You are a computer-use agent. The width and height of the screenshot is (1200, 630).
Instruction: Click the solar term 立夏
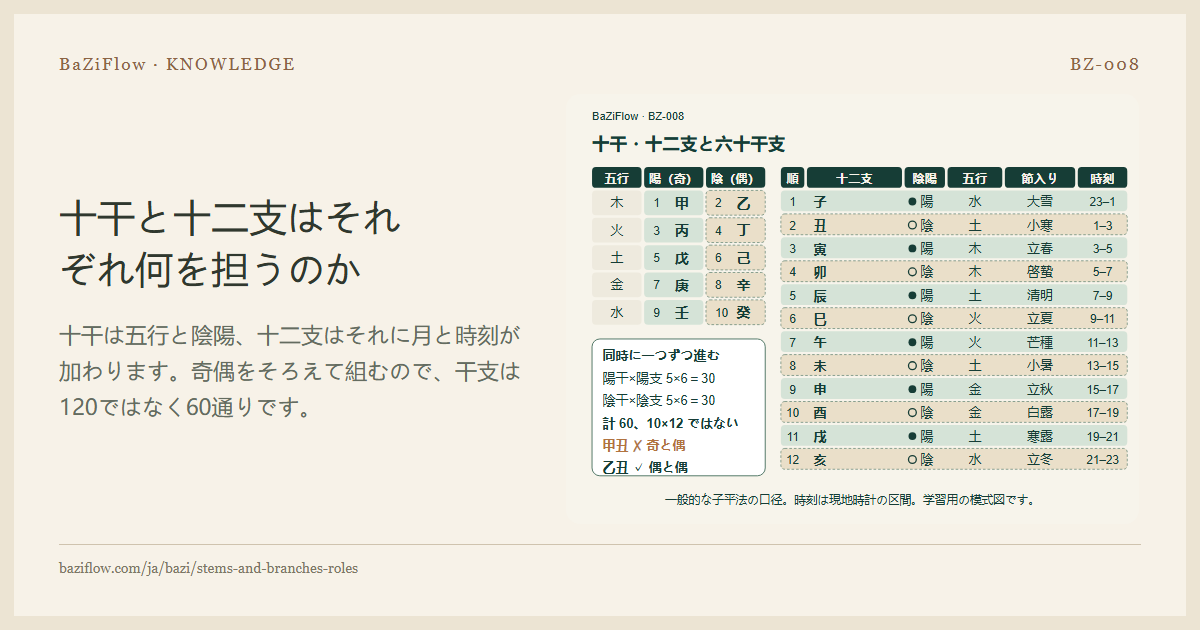pyautogui.click(x=1040, y=319)
